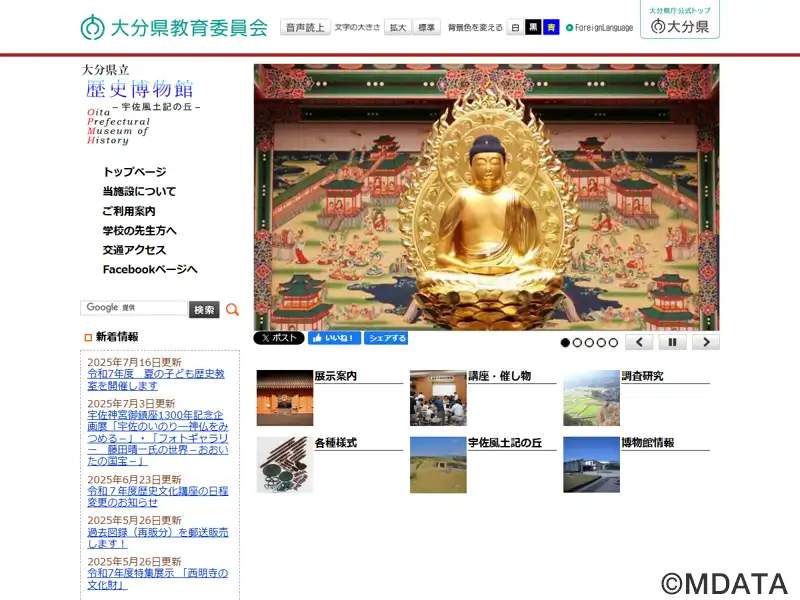This screenshot has width=800, height=600.
Task: Set background color to white (白)
Action: click(515, 27)
